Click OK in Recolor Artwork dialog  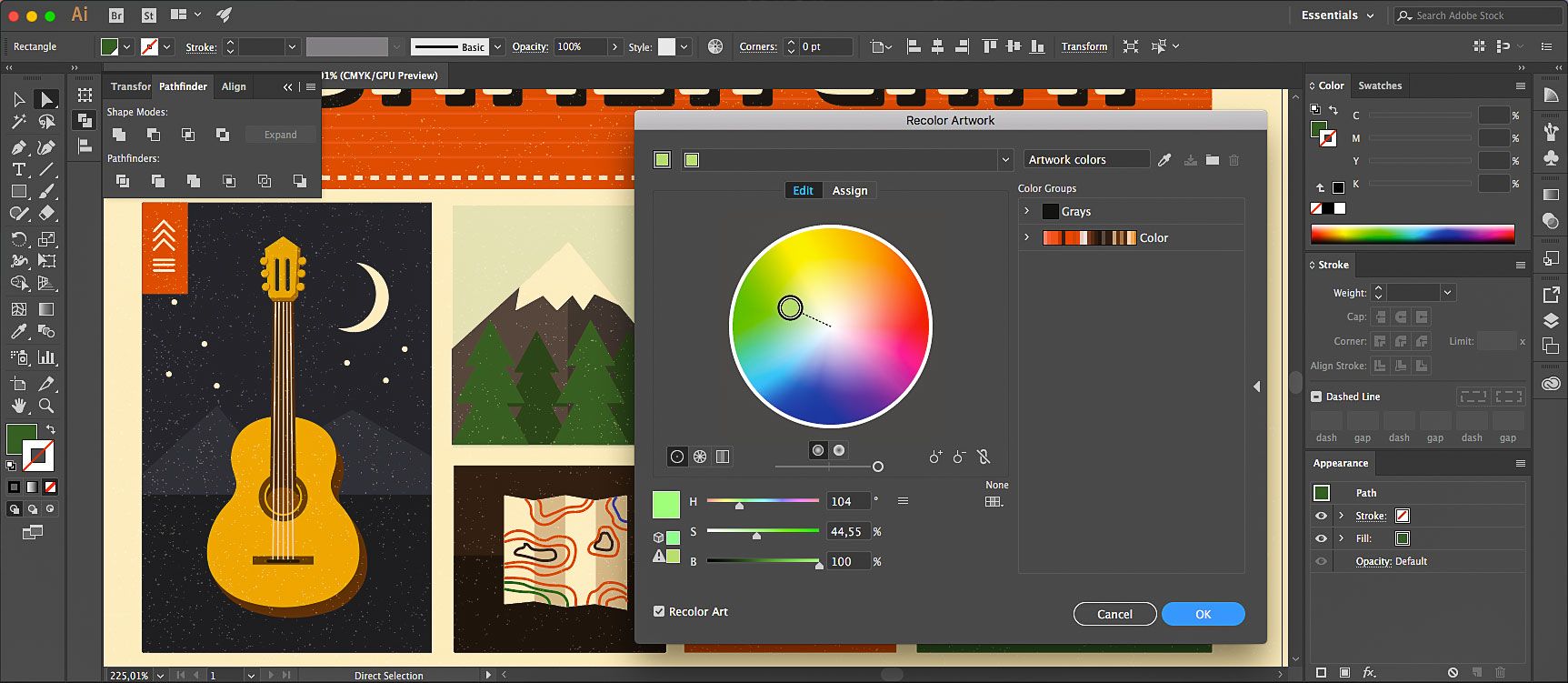1203,614
